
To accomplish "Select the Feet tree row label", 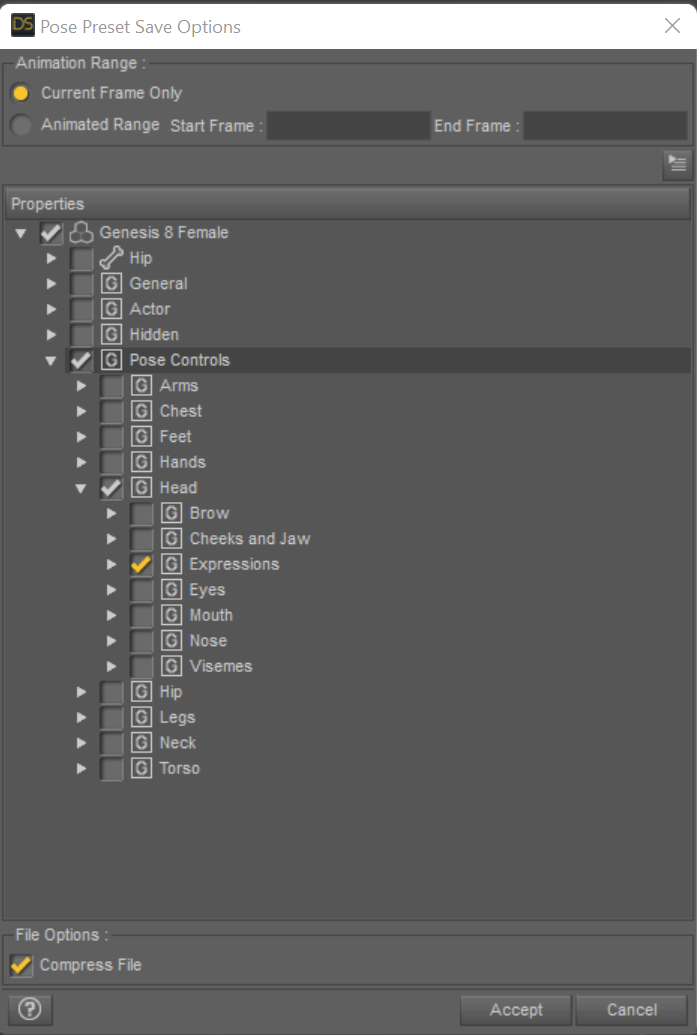I will click(x=176, y=436).
